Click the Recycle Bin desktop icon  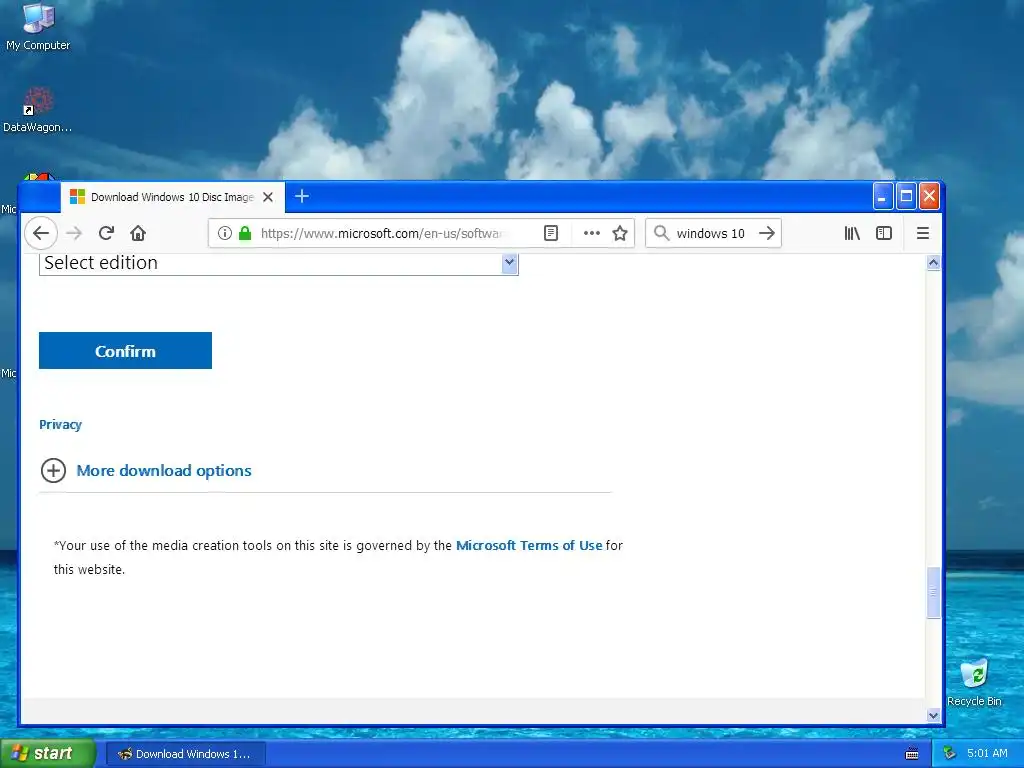click(974, 683)
